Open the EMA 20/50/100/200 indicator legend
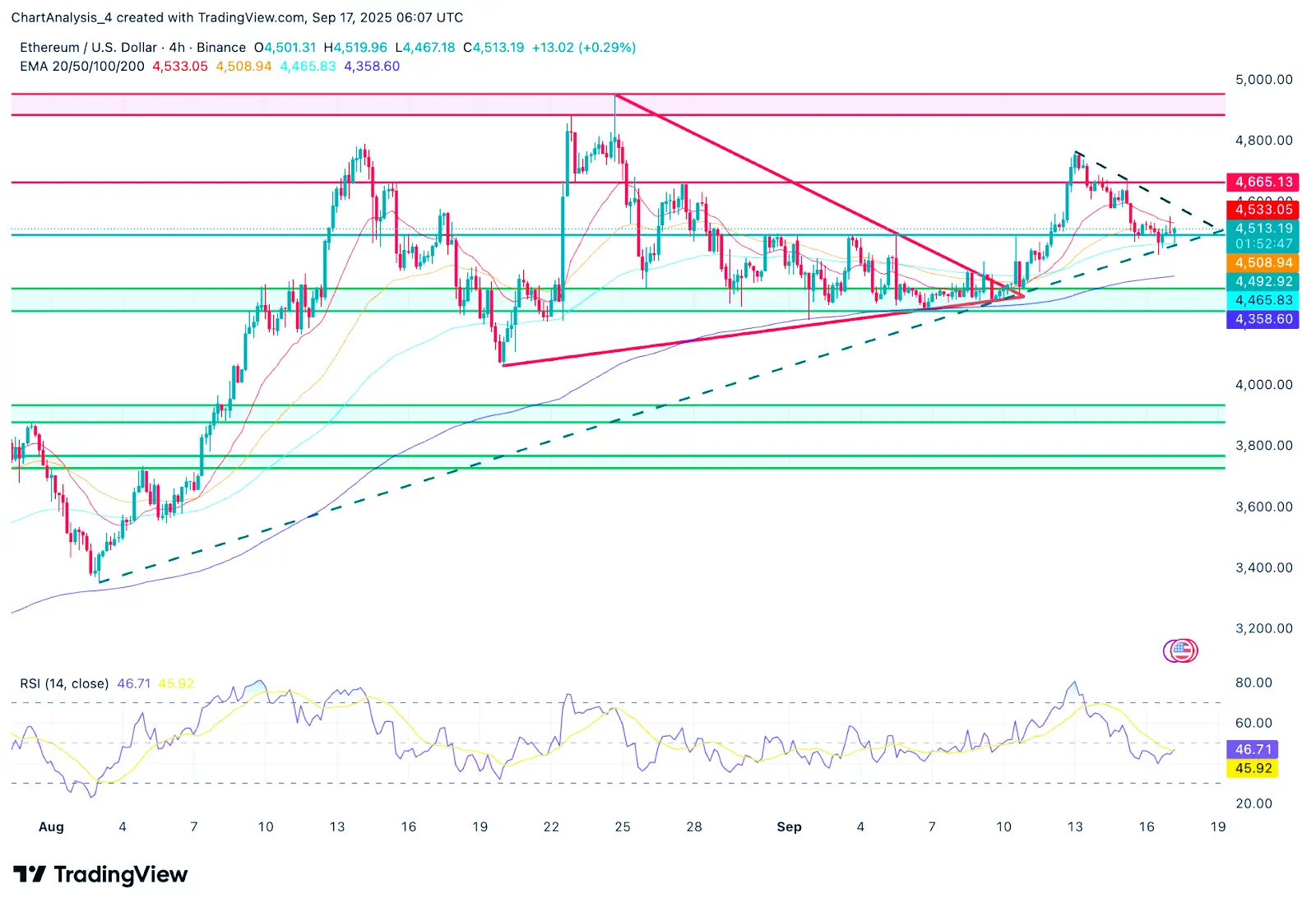The height and width of the screenshot is (907, 1316). coord(82,67)
